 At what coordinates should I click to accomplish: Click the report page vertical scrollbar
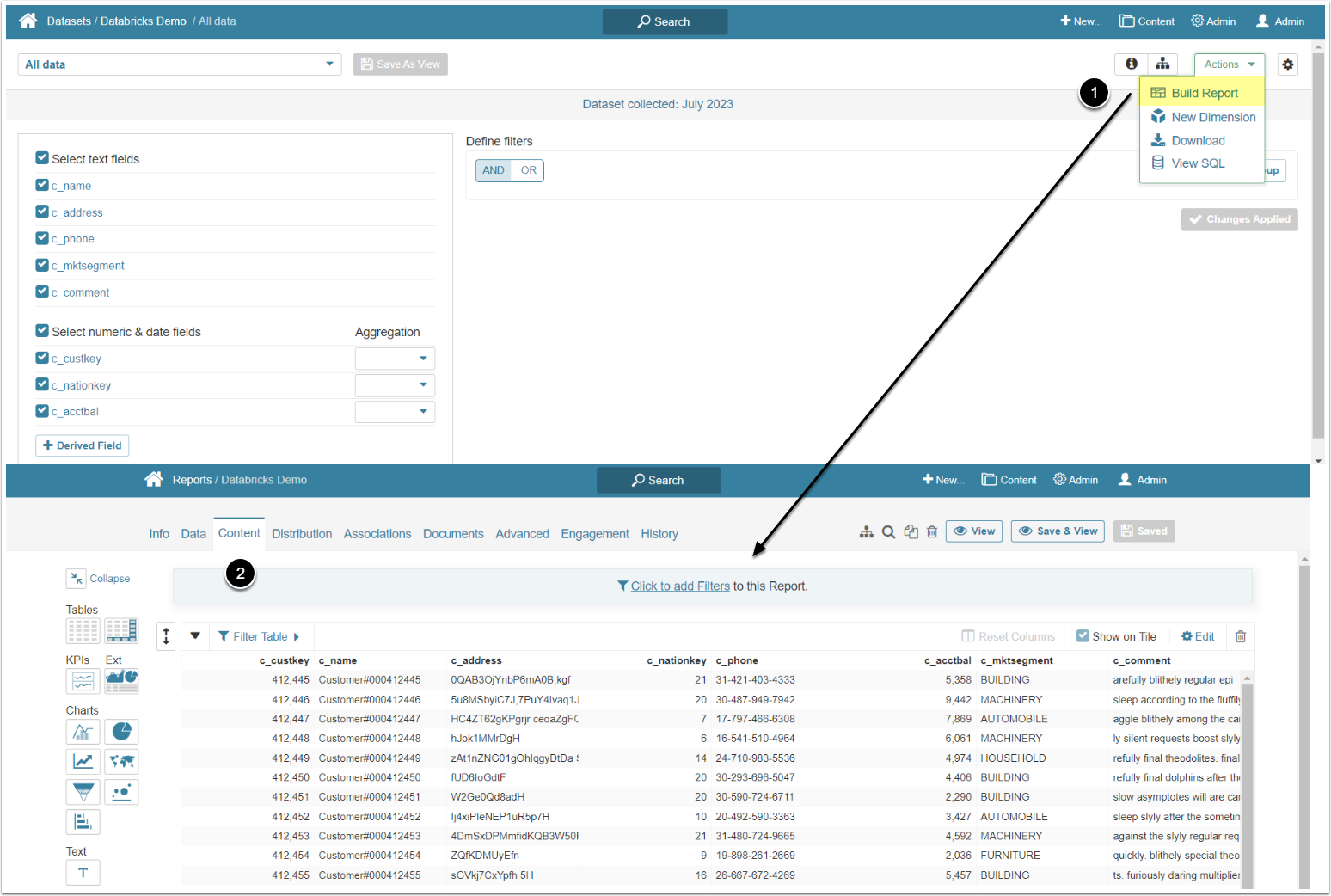(x=1303, y=727)
